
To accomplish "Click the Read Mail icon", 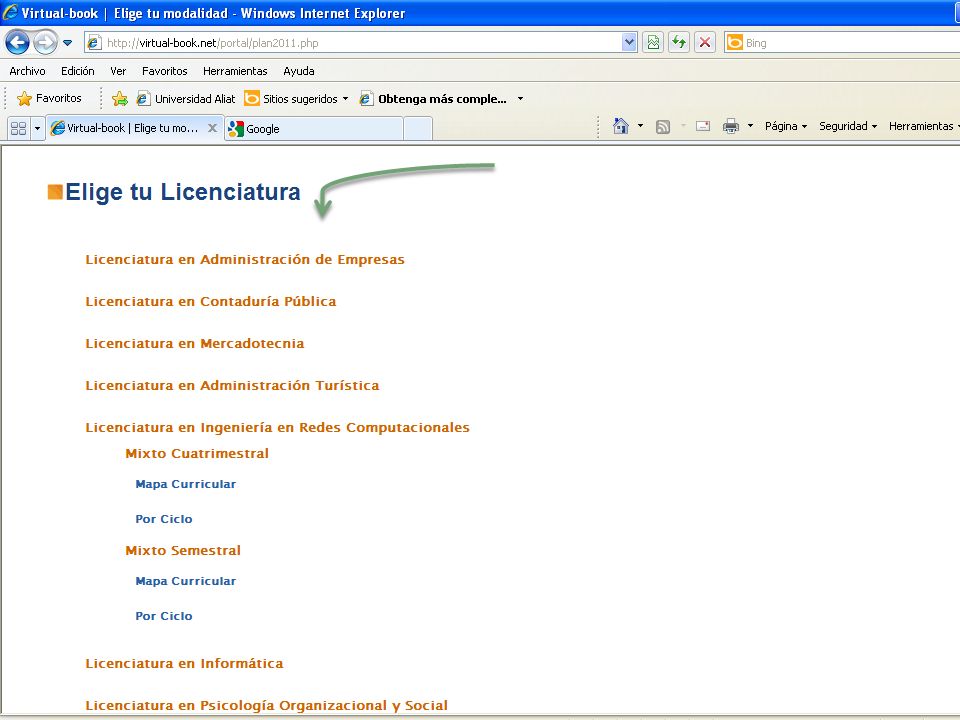I will click(703, 126).
